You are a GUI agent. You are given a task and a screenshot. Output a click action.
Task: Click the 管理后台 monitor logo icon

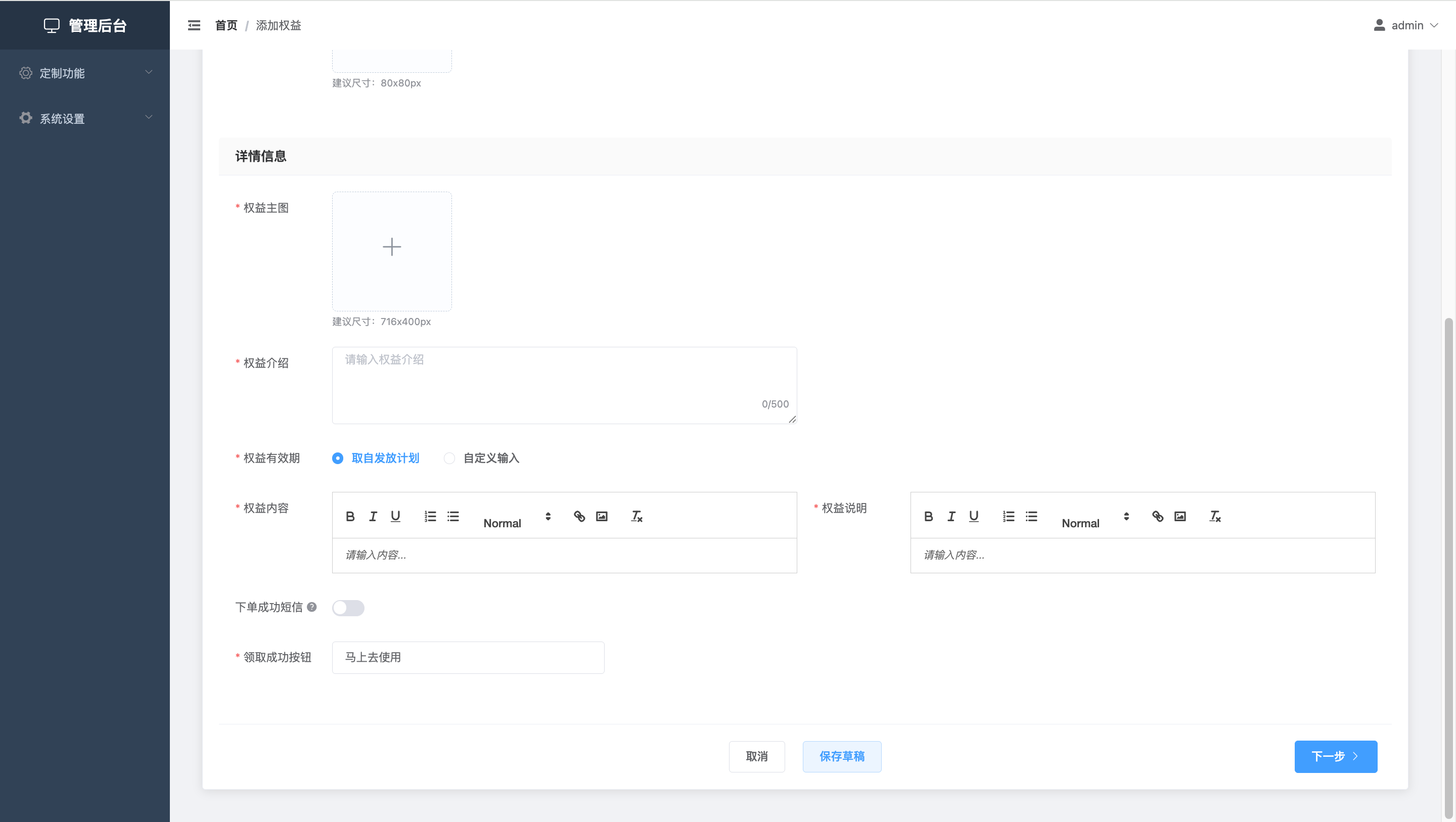coord(52,25)
